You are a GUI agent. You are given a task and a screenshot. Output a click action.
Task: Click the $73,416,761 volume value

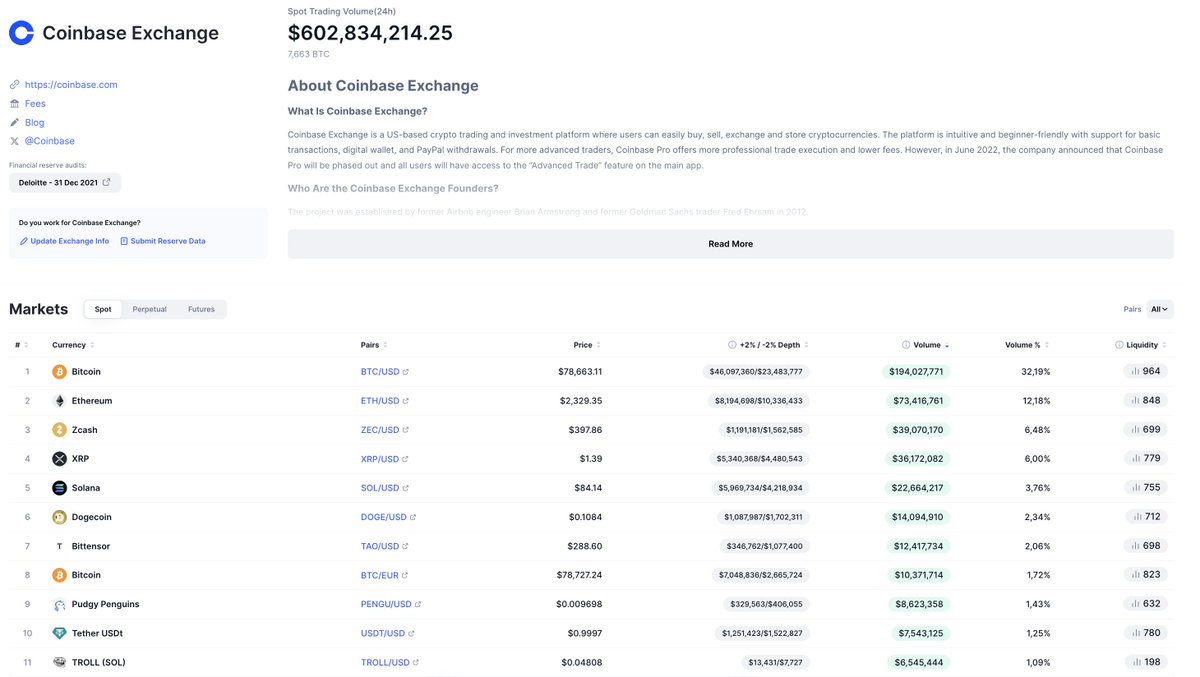[918, 401]
